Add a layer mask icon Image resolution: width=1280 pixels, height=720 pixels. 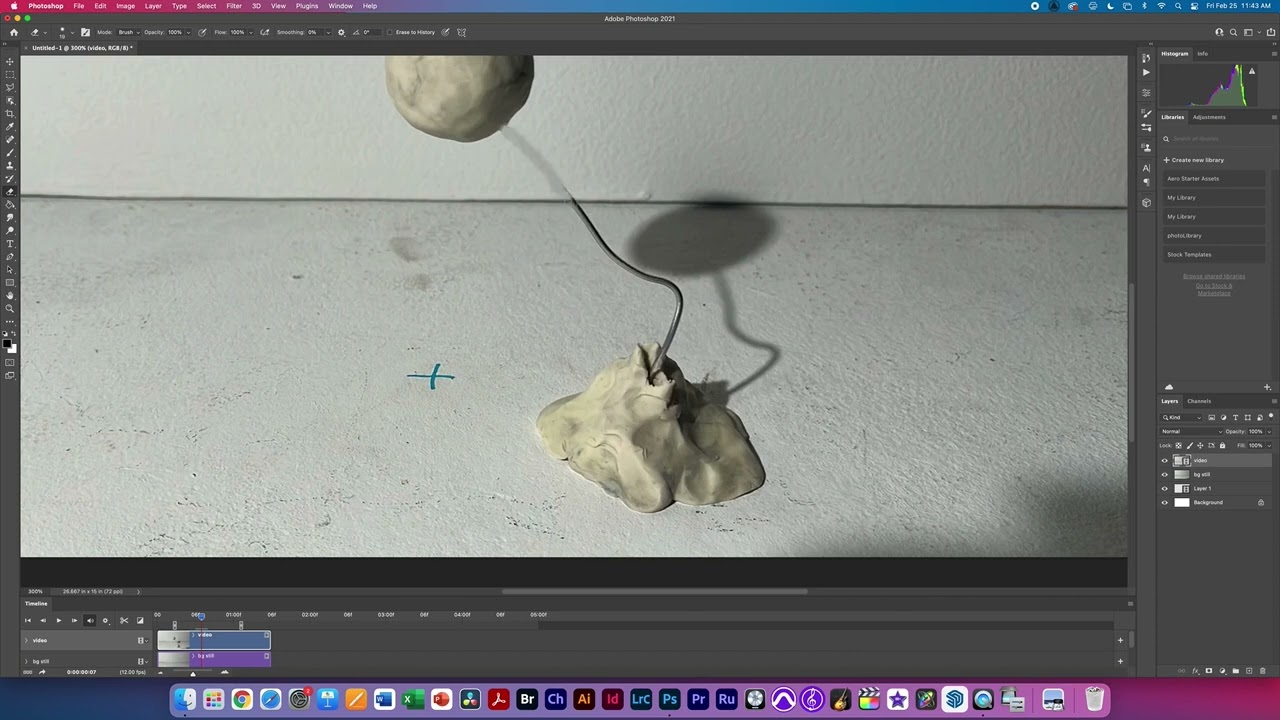(1209, 671)
